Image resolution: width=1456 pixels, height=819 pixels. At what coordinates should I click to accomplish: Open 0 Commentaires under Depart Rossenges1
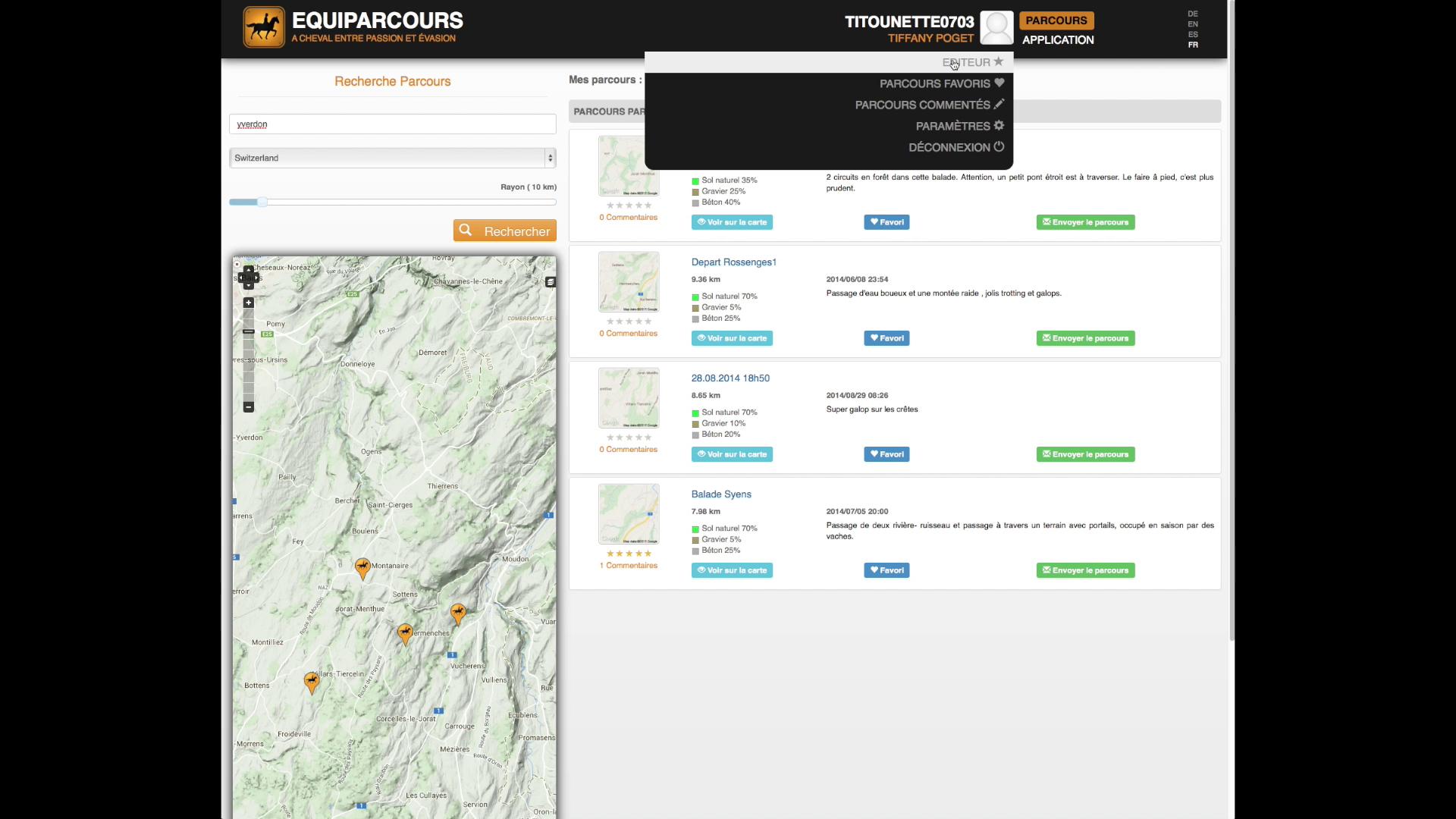629,334
